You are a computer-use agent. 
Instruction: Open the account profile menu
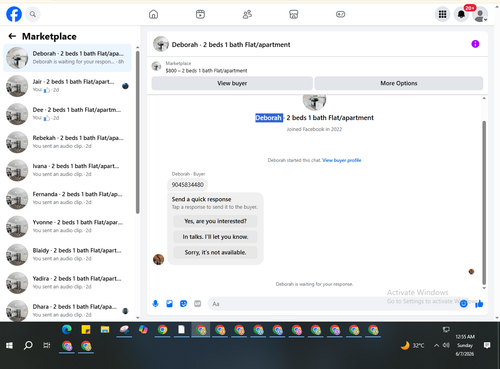coord(480,15)
